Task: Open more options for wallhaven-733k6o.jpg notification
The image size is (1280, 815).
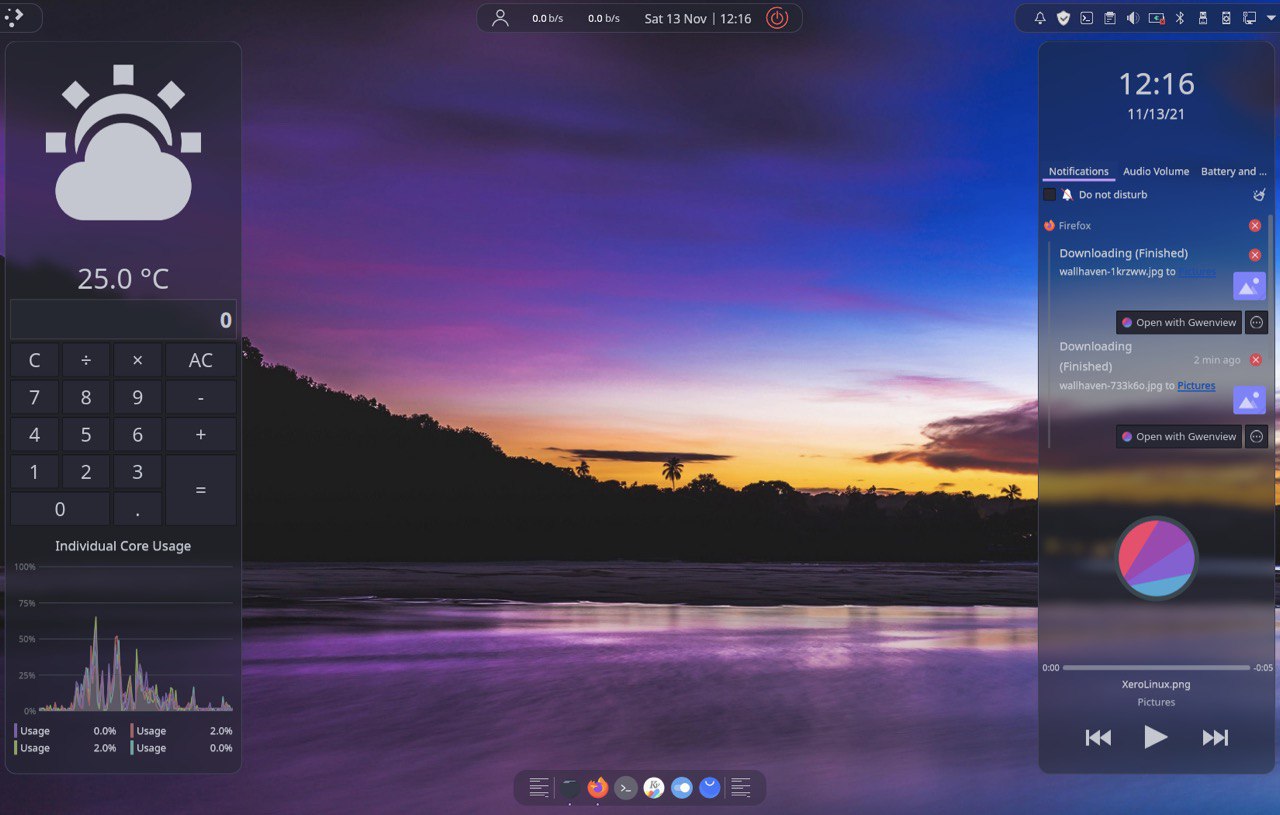Action: (x=1257, y=436)
